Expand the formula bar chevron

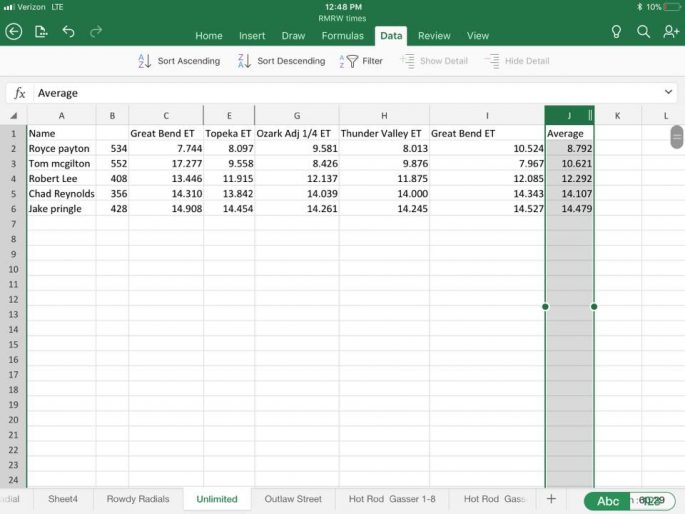(668, 92)
